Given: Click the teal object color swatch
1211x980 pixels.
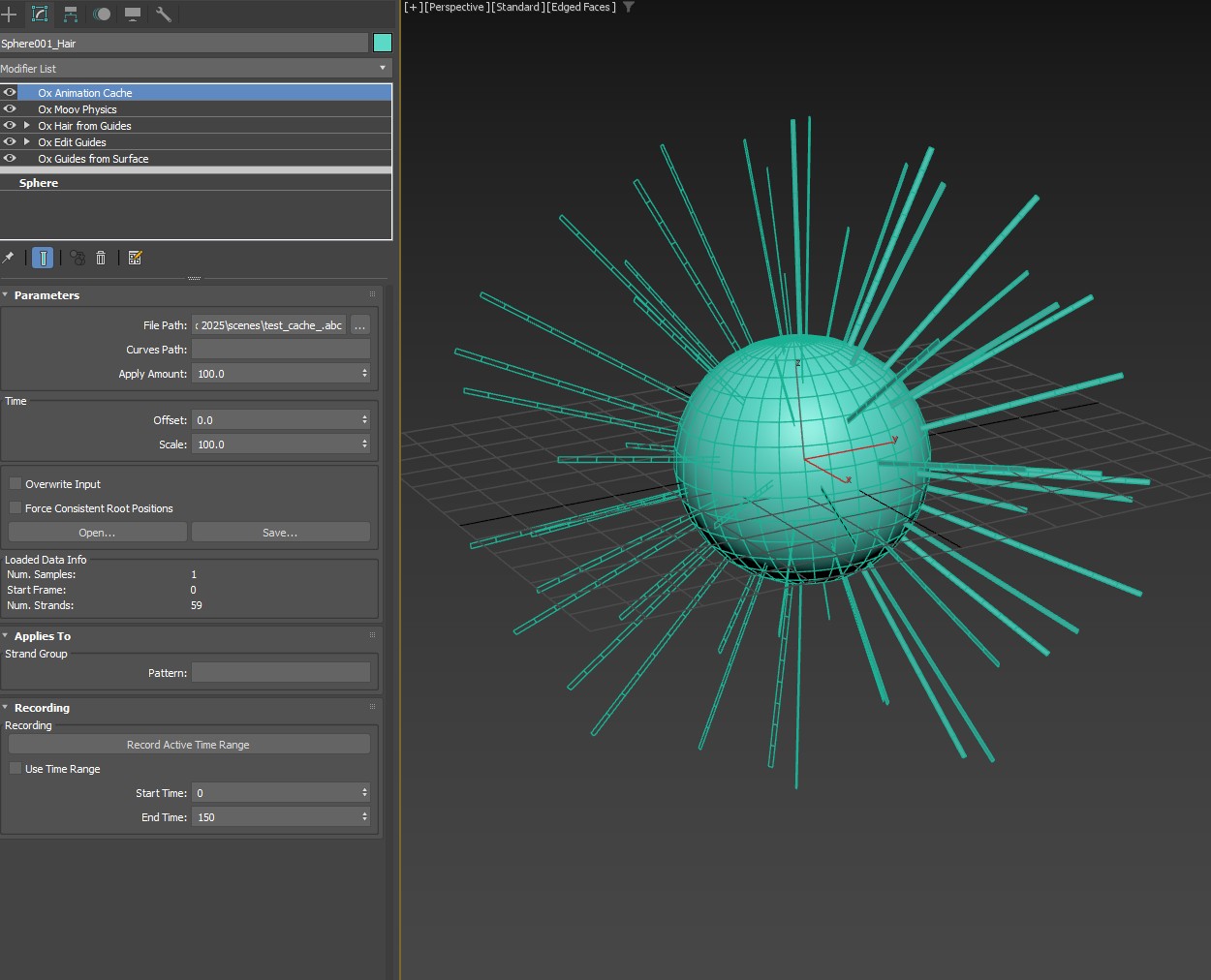Looking at the screenshot, I should pos(383,43).
